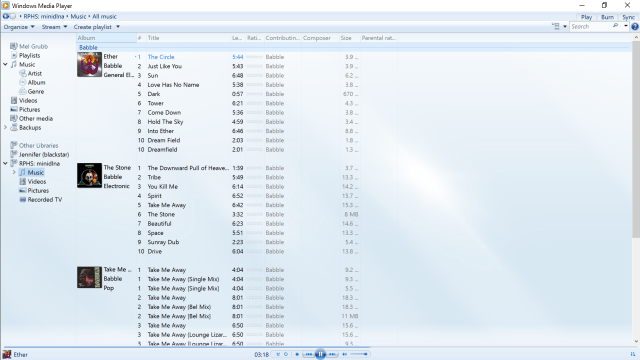Image resolution: width=640 pixels, height=360 pixels.
Task: Select track 'Love Has No Name'
Action: click(x=173, y=85)
